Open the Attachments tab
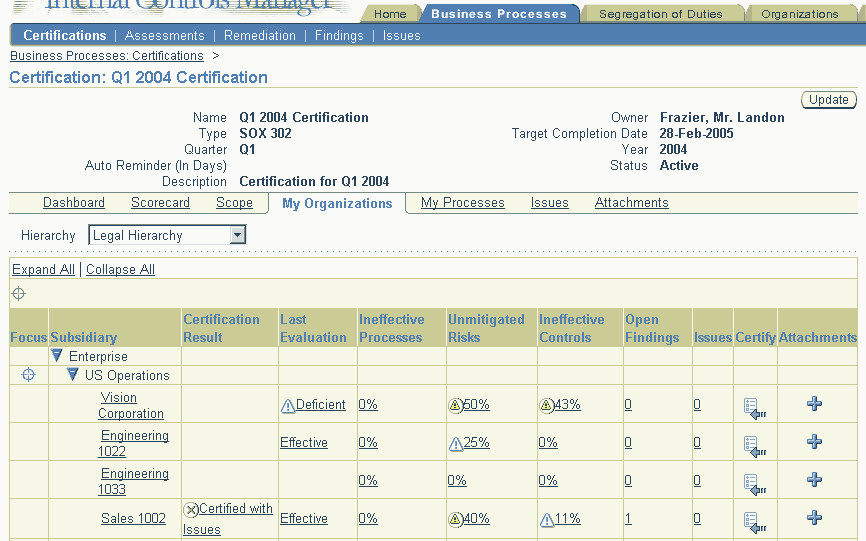Image resolution: width=866 pixels, height=541 pixels. coord(631,203)
